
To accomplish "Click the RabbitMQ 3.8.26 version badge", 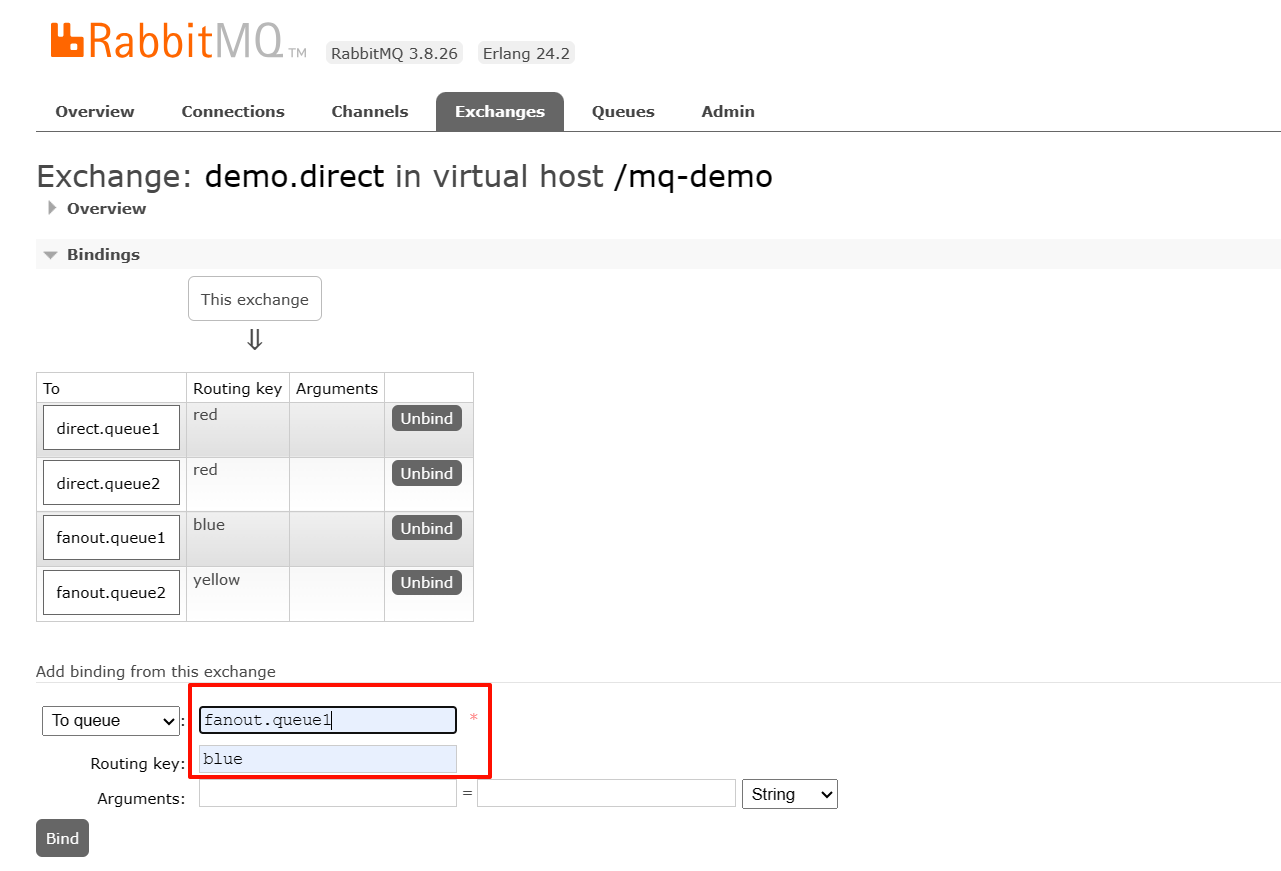I will tap(395, 53).
